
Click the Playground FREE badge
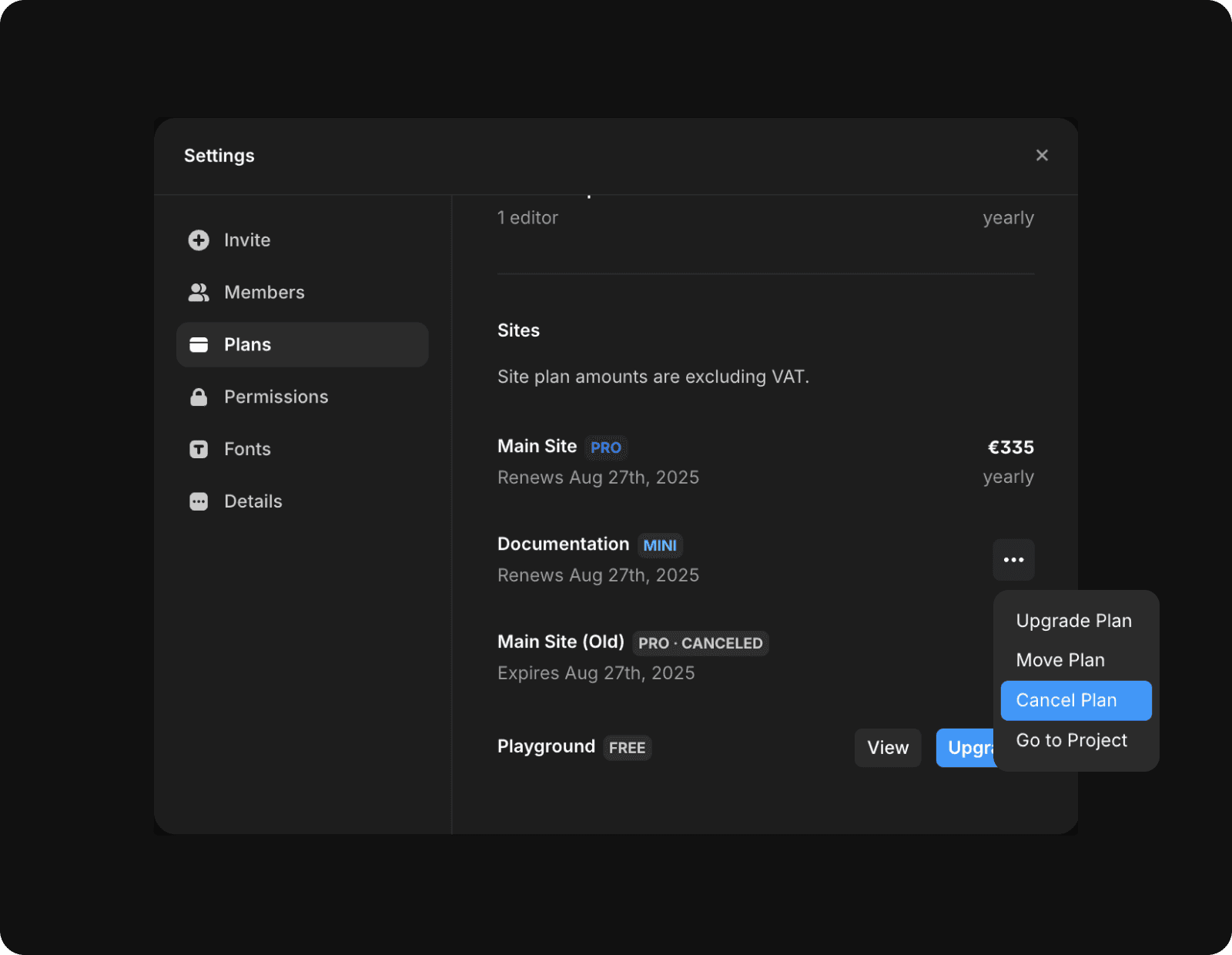pos(627,748)
